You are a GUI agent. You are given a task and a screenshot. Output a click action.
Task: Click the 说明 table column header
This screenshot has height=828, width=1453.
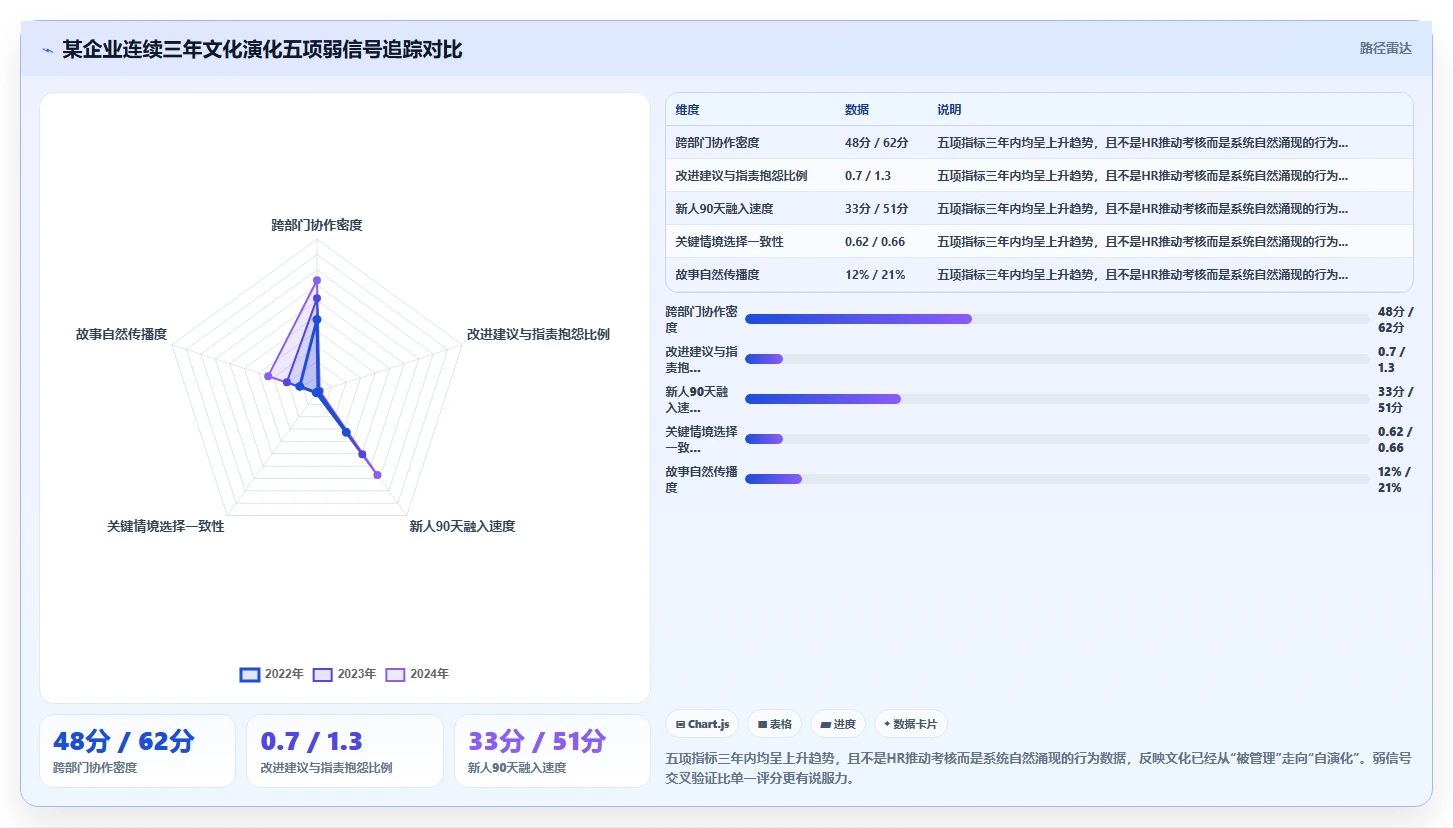click(949, 110)
